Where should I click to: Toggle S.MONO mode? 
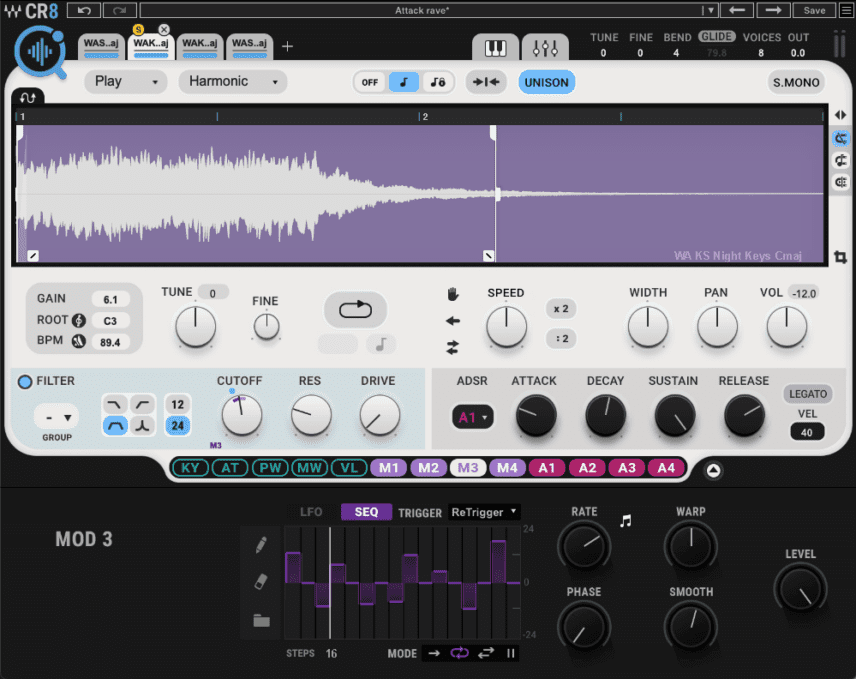tap(796, 82)
